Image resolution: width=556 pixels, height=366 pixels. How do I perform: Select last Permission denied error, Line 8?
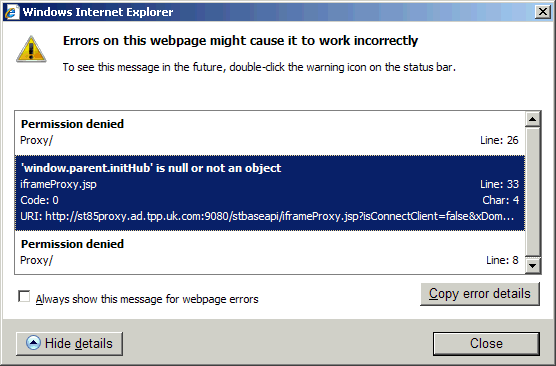point(269,252)
